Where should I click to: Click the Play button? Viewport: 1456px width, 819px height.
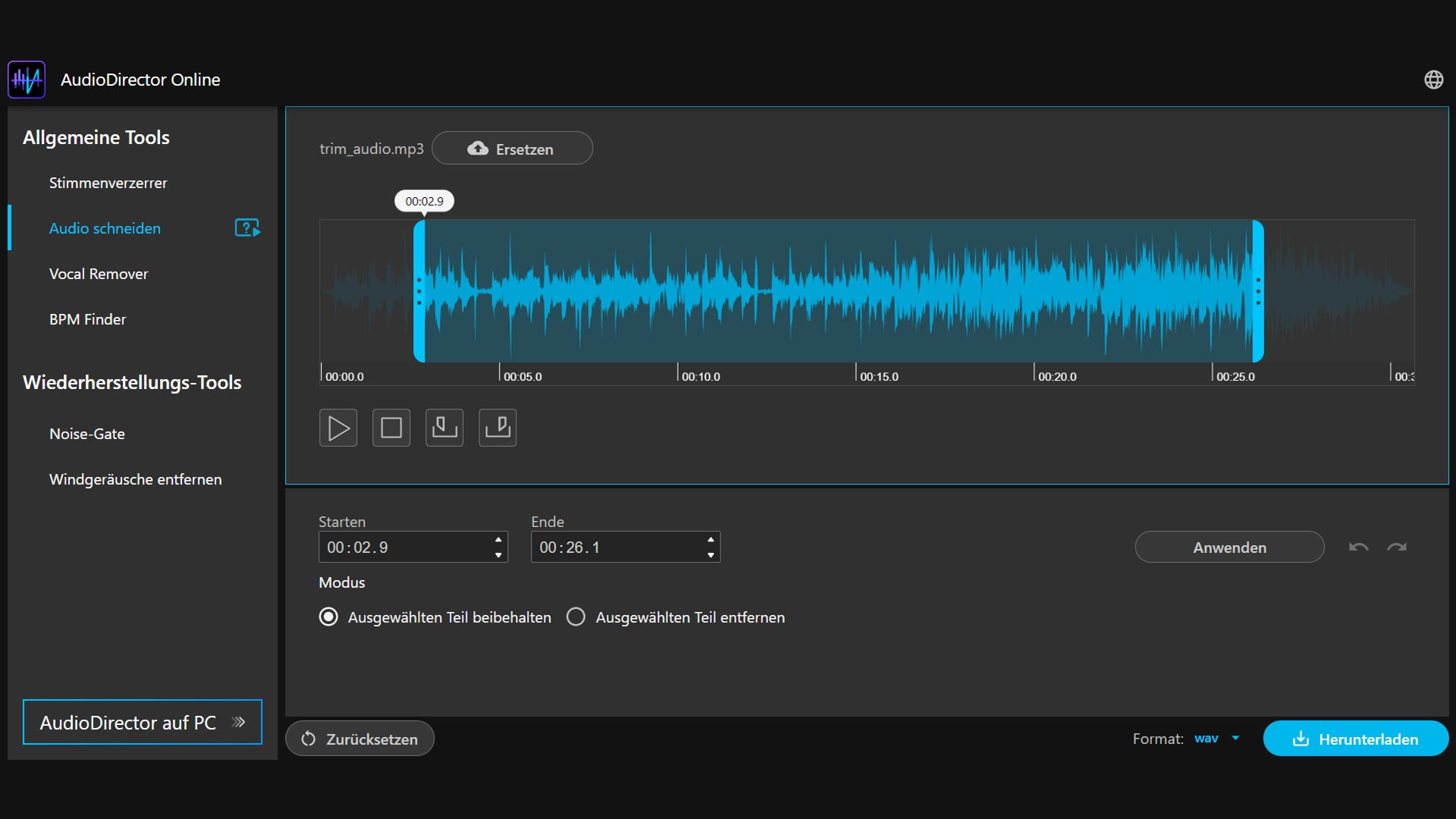click(338, 428)
